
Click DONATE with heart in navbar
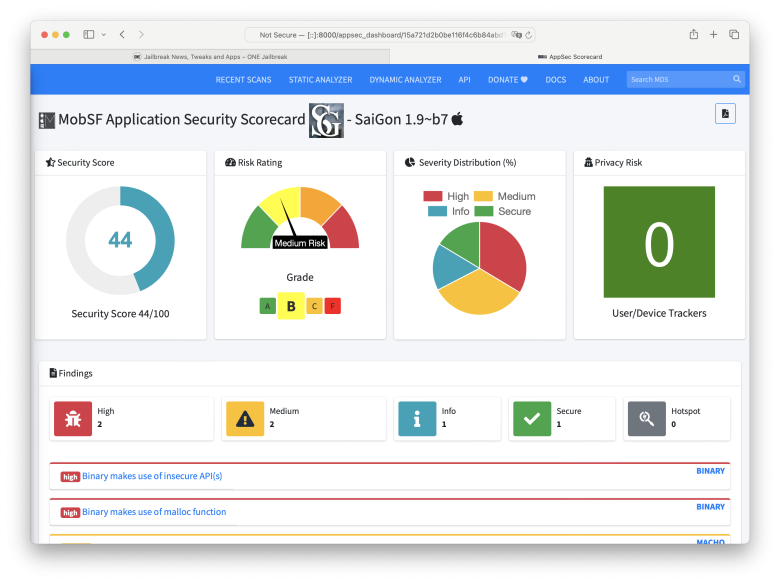tap(507, 80)
